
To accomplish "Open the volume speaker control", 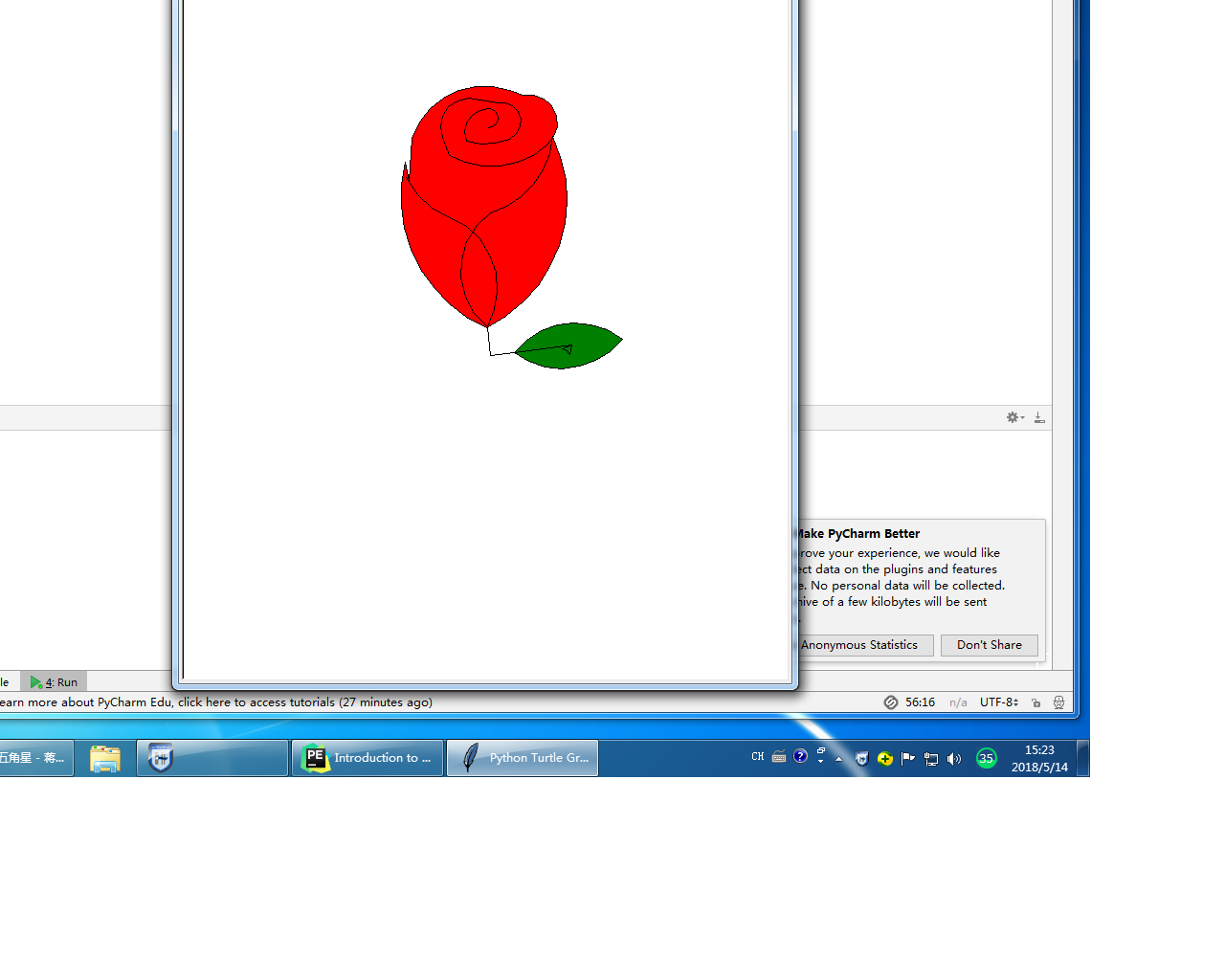I will [x=954, y=759].
